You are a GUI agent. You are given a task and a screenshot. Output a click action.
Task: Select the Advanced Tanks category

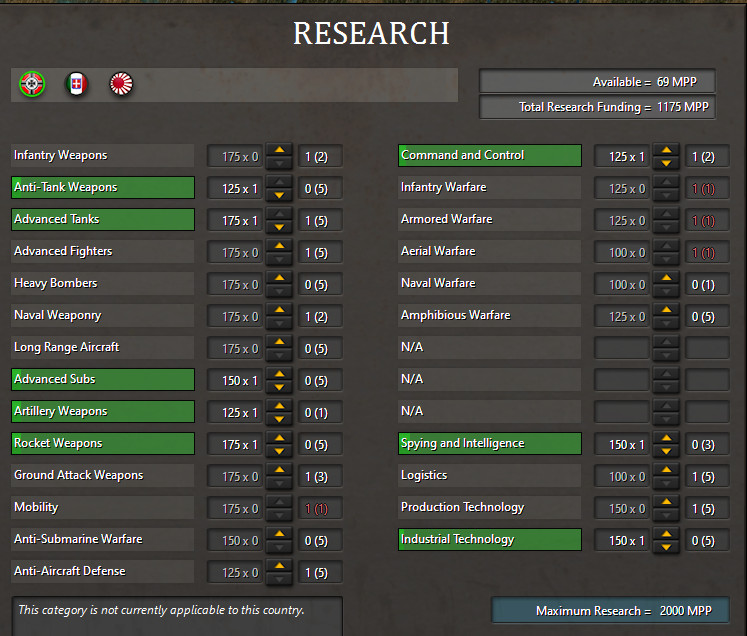click(102, 219)
